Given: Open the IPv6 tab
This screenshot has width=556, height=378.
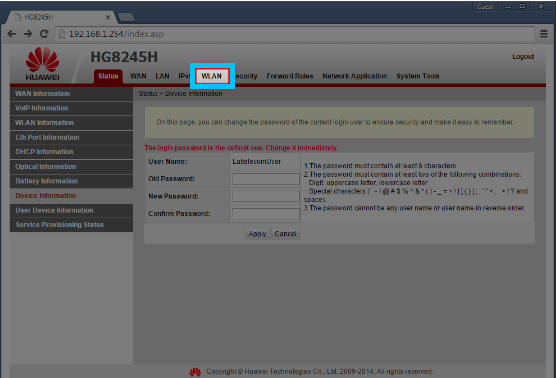Looking at the screenshot, I should pyautogui.click(x=184, y=76).
